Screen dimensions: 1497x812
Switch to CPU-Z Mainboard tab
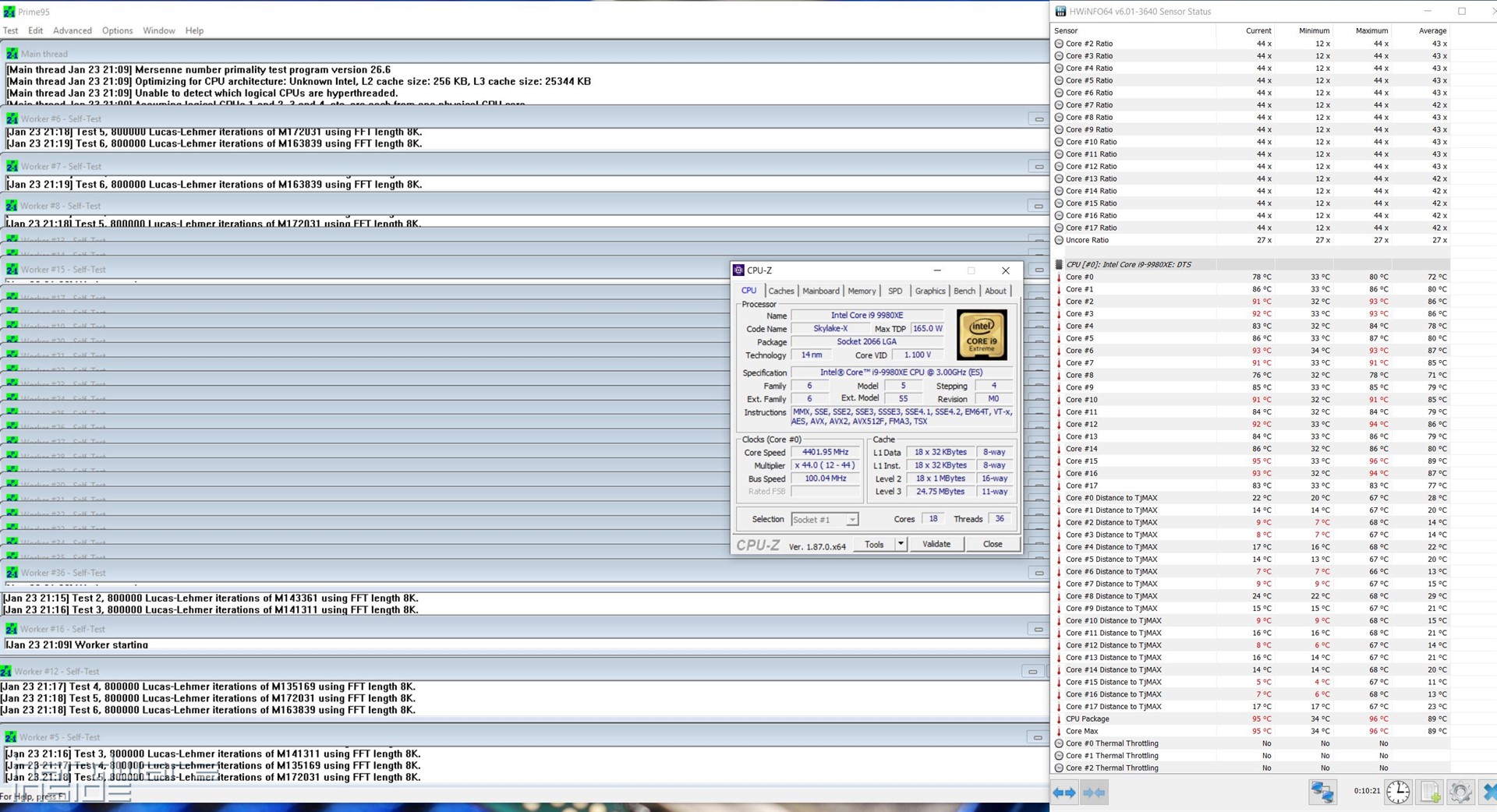[821, 291]
